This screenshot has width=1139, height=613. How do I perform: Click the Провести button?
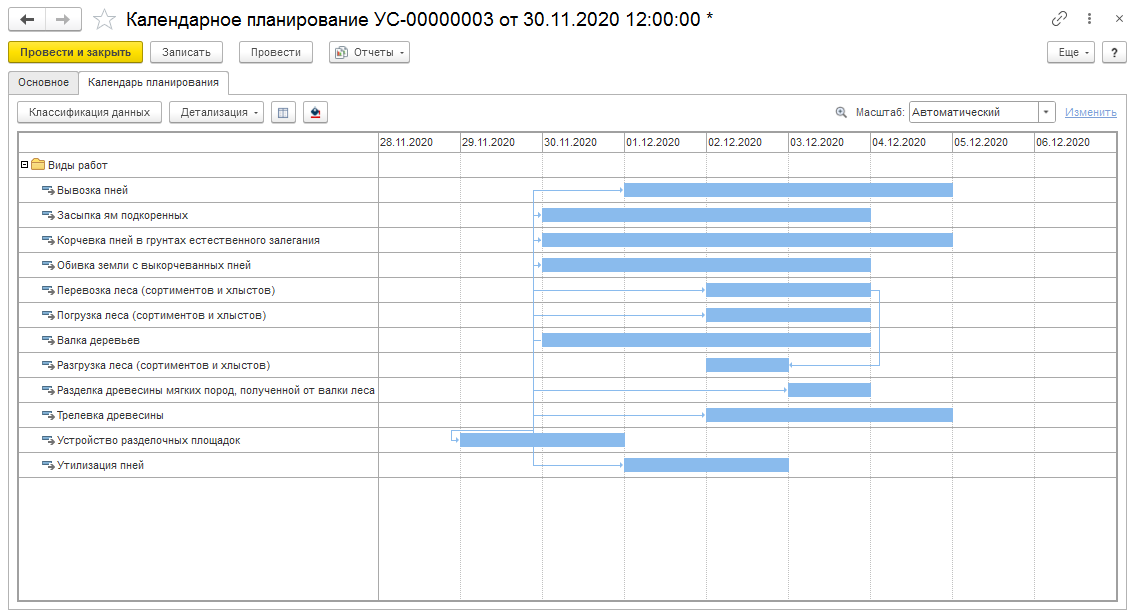tap(276, 52)
